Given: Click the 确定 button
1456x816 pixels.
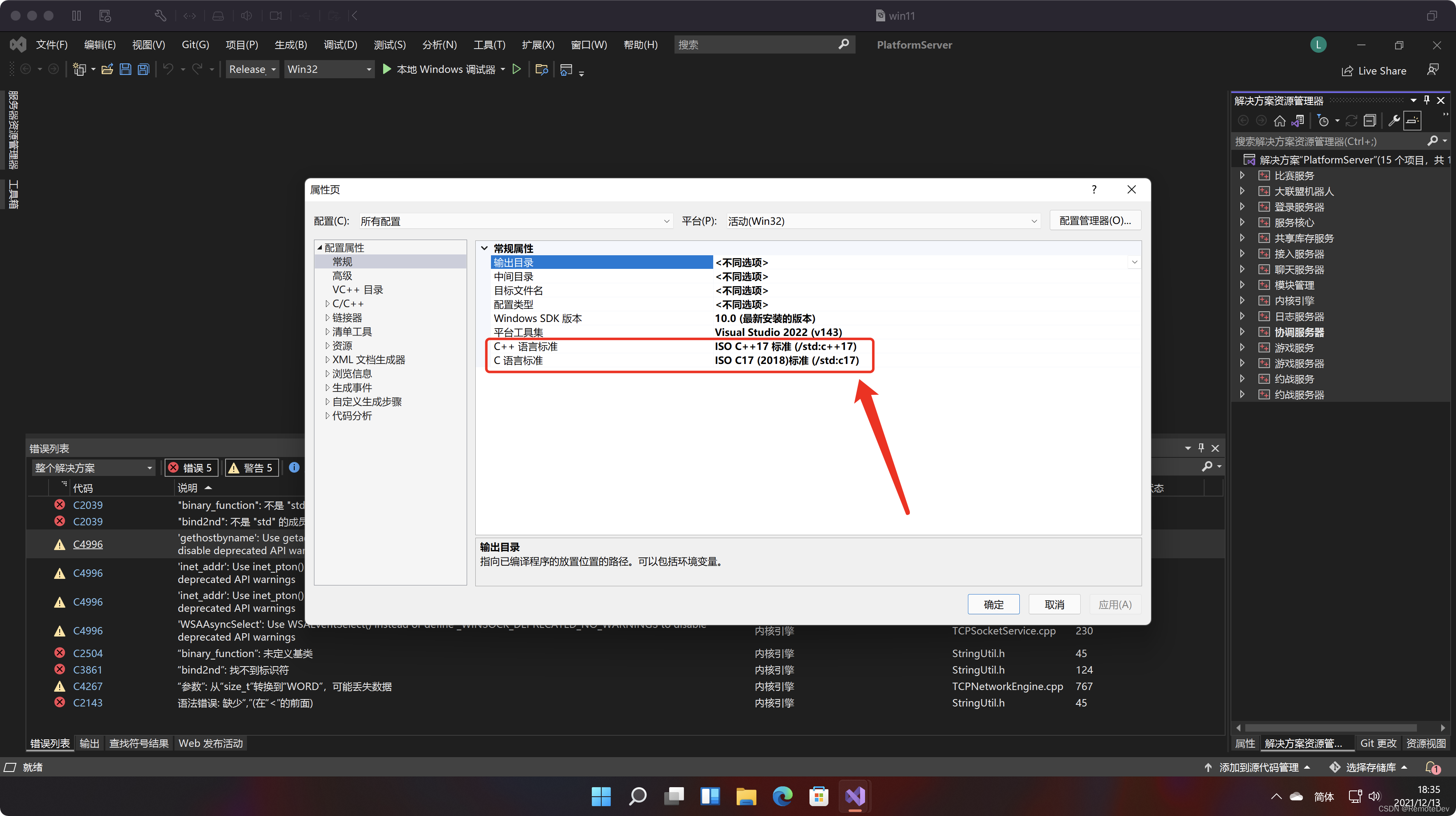Looking at the screenshot, I should 993,604.
